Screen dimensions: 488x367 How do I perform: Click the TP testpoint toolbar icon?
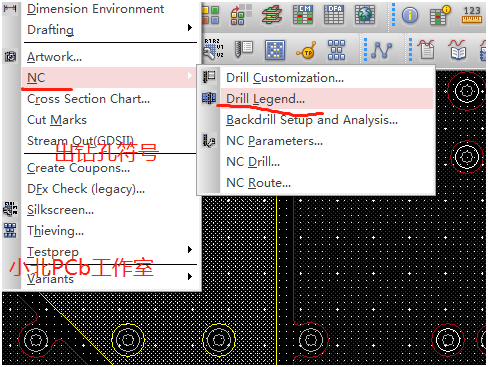click(306, 51)
